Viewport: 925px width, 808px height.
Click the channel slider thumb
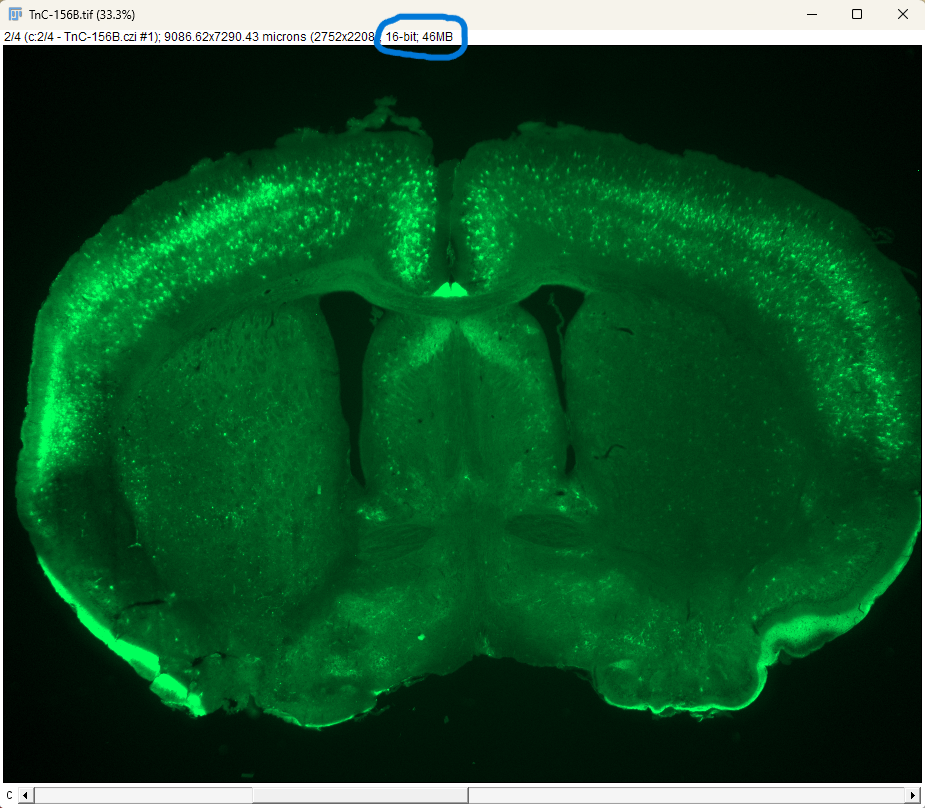pos(362,795)
